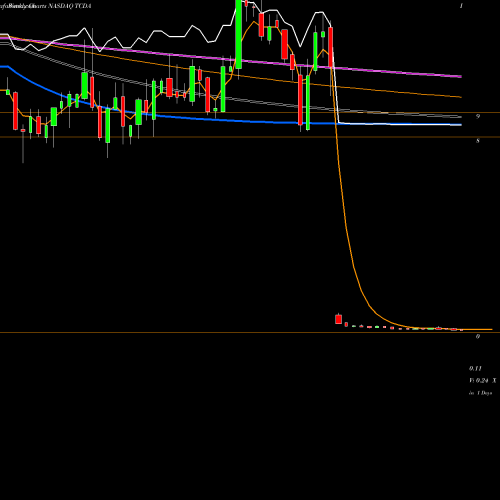The height and width of the screenshot is (500, 500).
Task: Click the tallest green candlestick
Action: click(x=238, y=34)
